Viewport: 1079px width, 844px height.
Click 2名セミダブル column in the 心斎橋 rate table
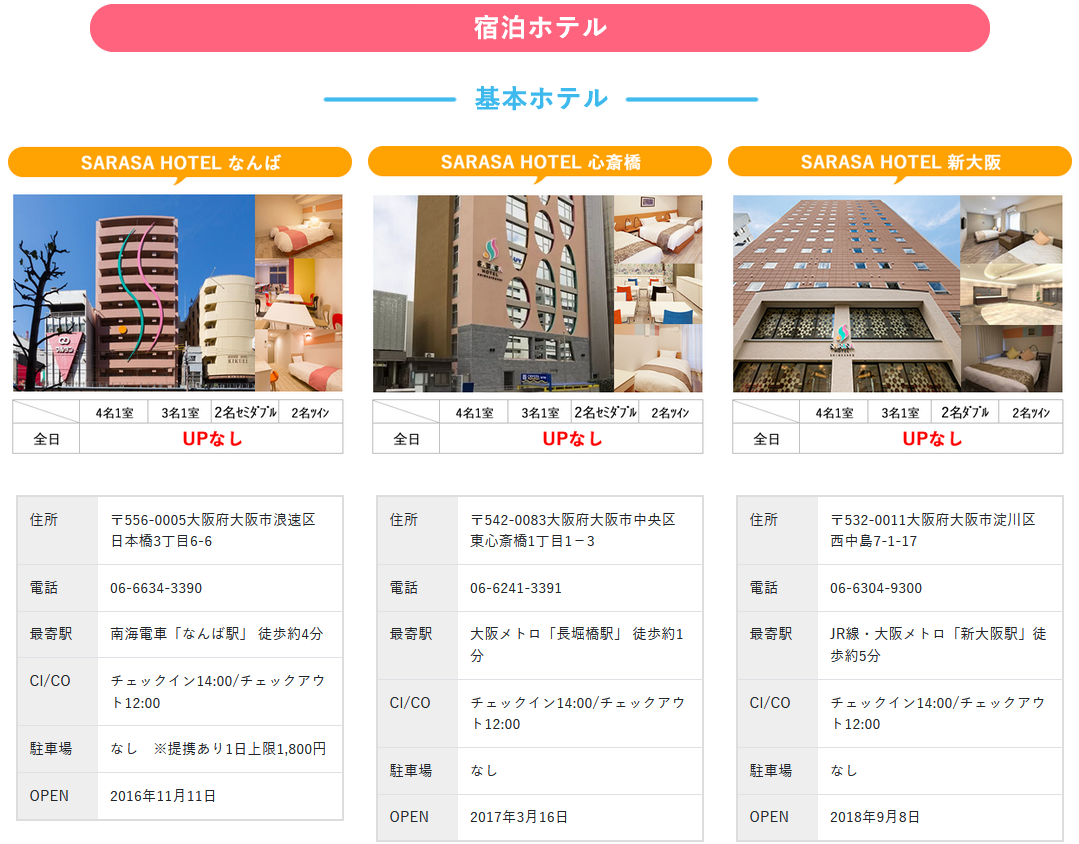click(606, 412)
